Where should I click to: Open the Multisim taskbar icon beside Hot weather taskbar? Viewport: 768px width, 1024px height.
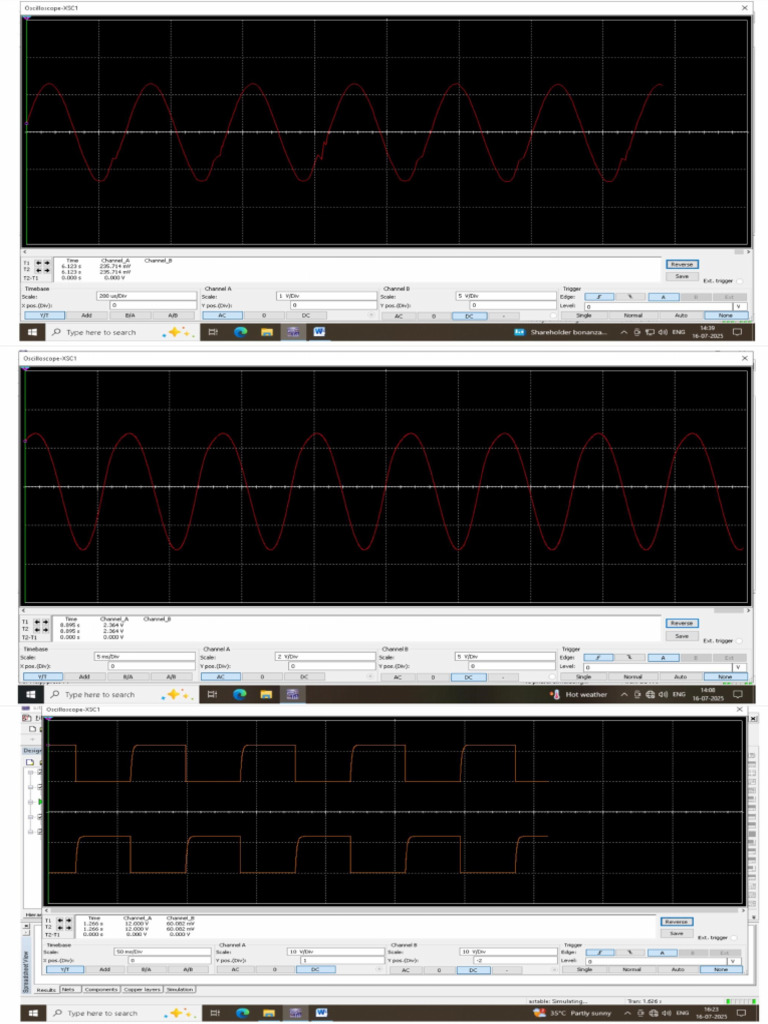(293, 694)
